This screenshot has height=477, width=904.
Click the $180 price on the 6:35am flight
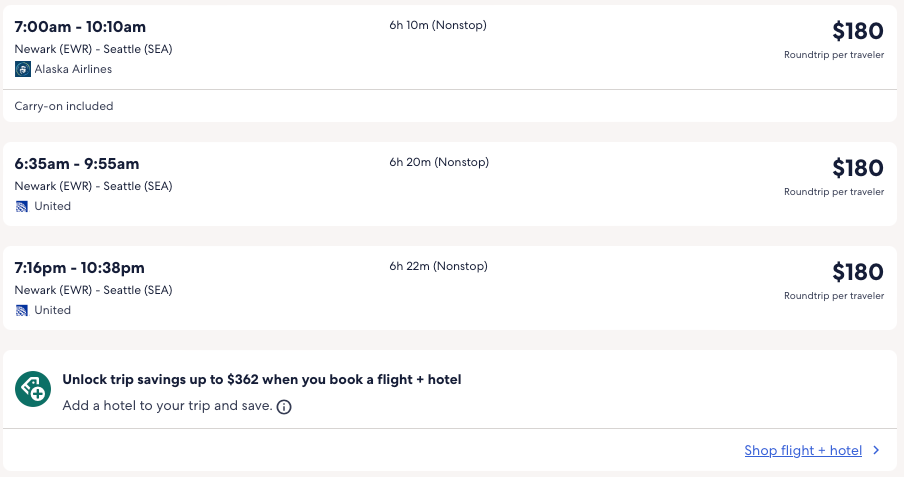click(x=857, y=168)
